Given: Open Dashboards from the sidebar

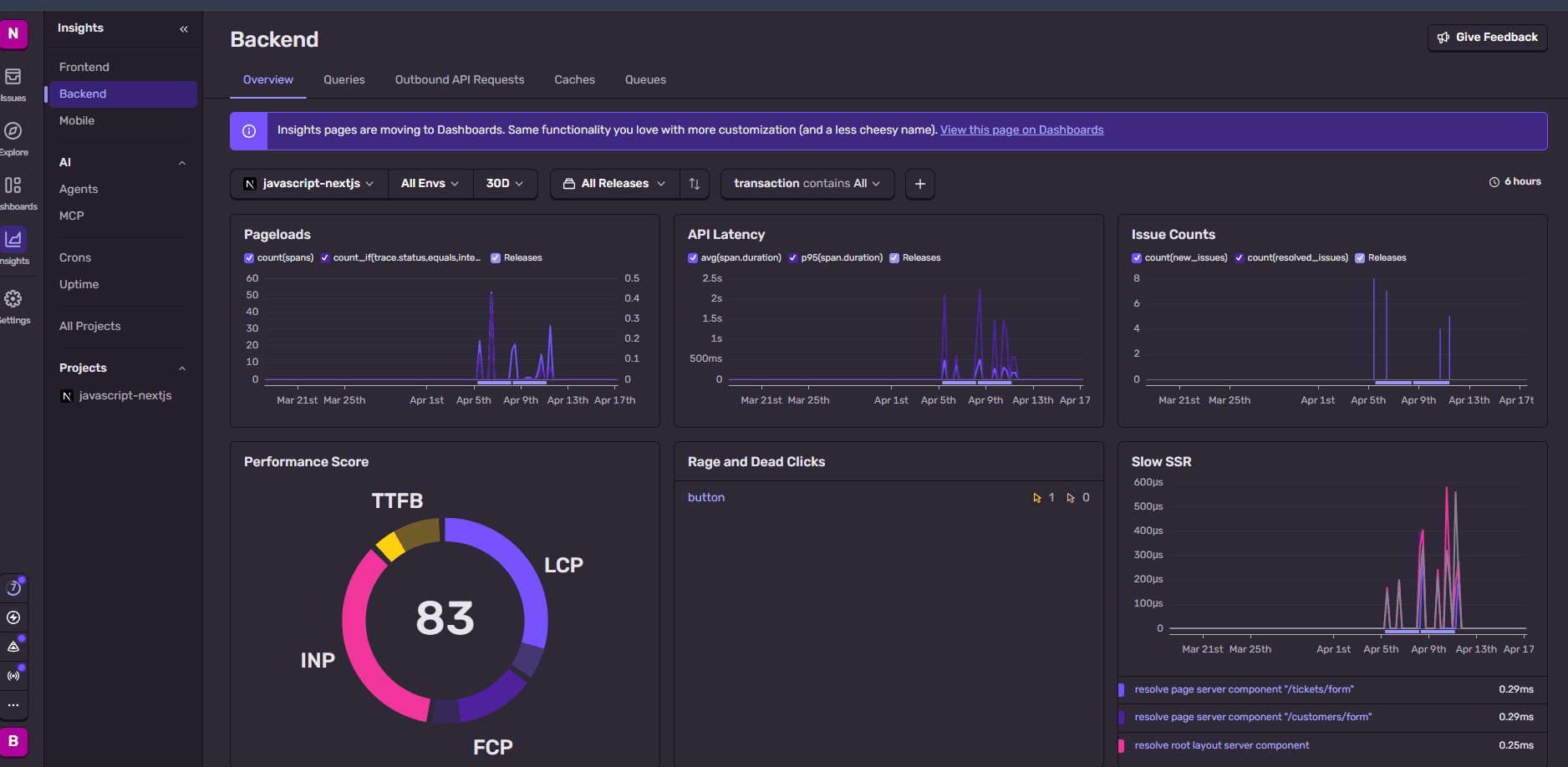Looking at the screenshot, I should [13, 185].
